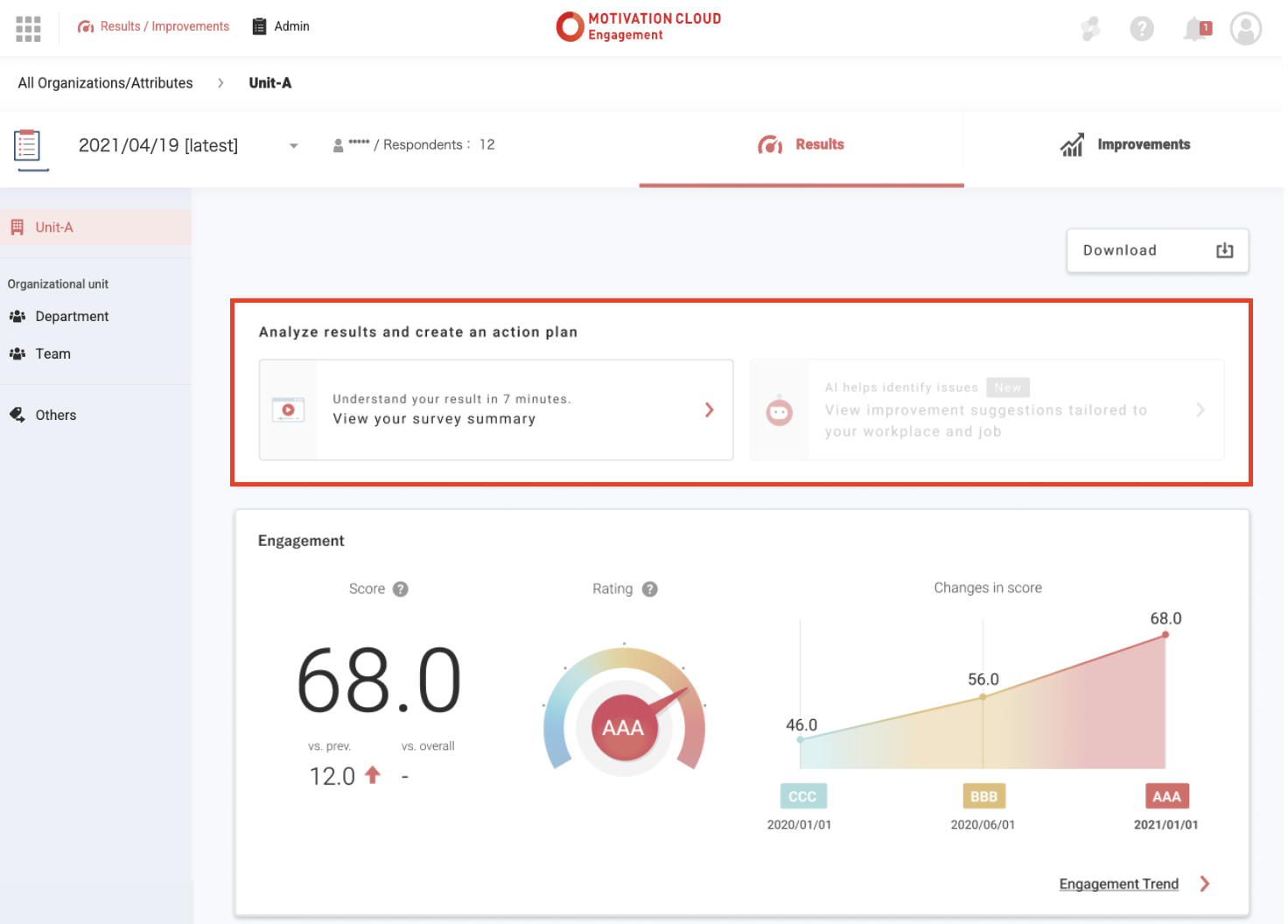The image size is (1288, 924).
Task: Switch to the Improvements tab
Action: pos(1124,145)
